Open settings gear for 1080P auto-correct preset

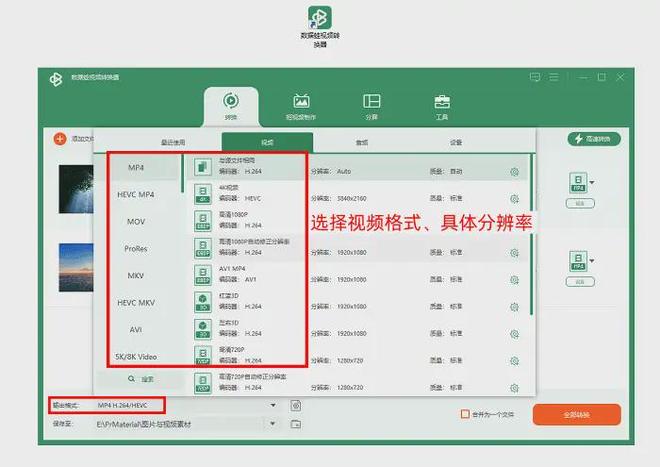(x=514, y=253)
